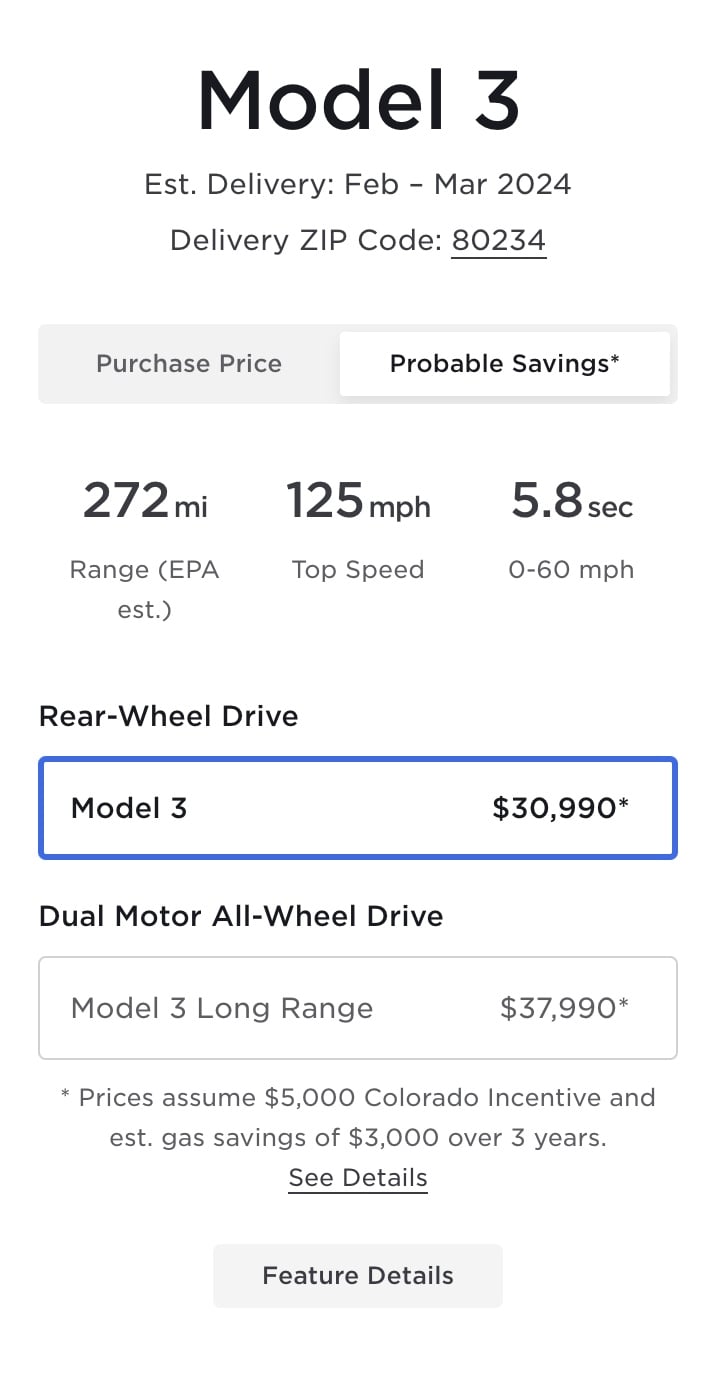Screen dimensions: 702x1376
Task: Click the Est. Delivery Feb – Mar 2024 text
Action: tap(358, 185)
